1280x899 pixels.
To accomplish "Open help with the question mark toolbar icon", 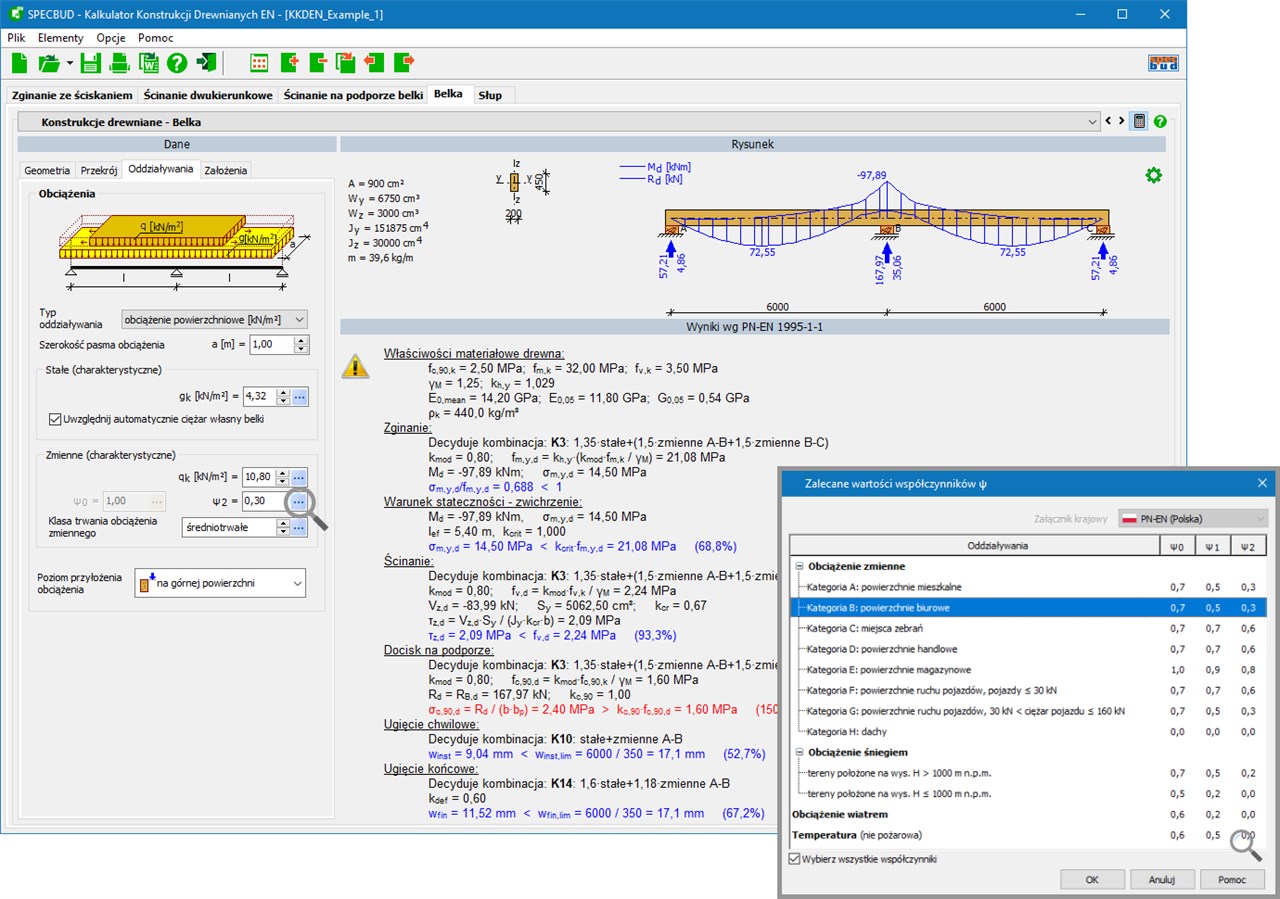I will [177, 63].
